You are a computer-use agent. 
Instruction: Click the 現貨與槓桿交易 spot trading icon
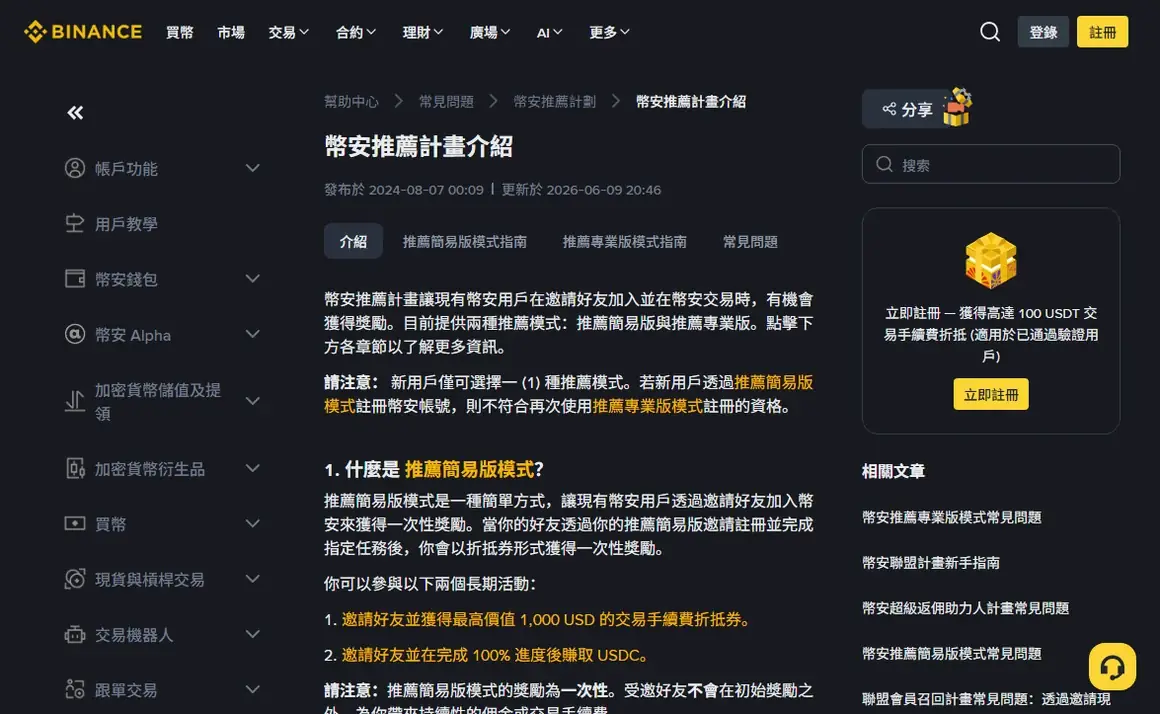click(x=75, y=579)
